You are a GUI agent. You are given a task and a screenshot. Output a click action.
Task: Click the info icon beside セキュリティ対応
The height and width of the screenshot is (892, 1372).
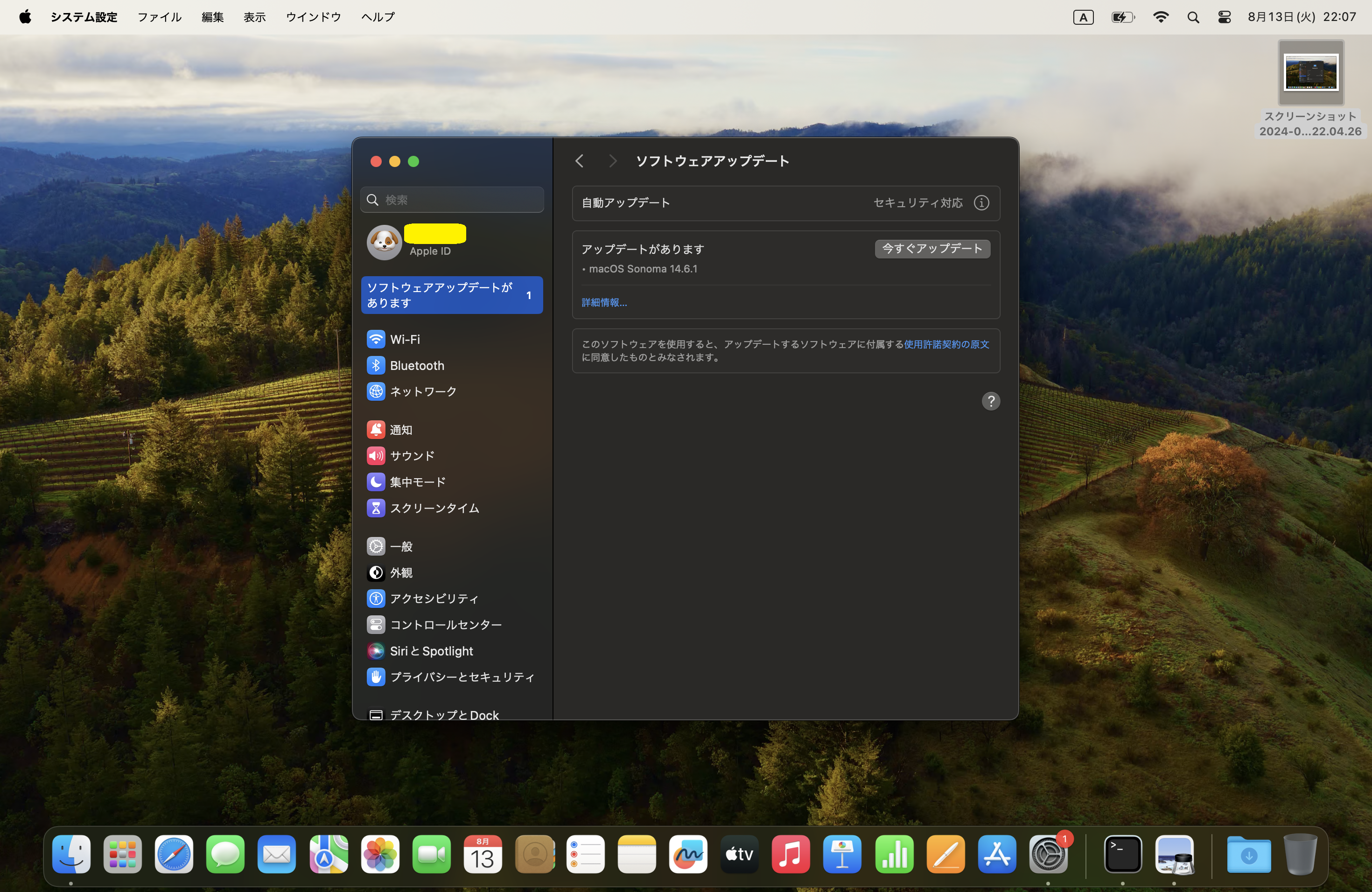(981, 203)
